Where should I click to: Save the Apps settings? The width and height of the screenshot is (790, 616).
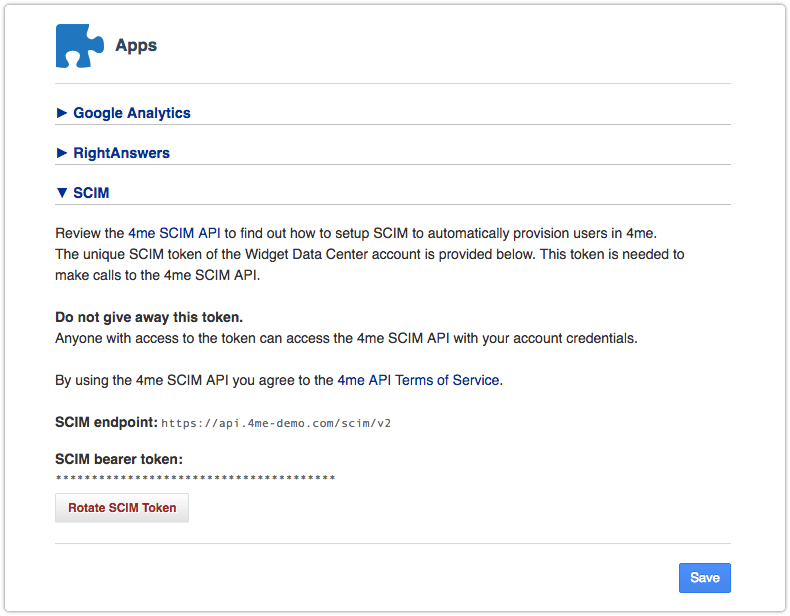[x=704, y=578]
